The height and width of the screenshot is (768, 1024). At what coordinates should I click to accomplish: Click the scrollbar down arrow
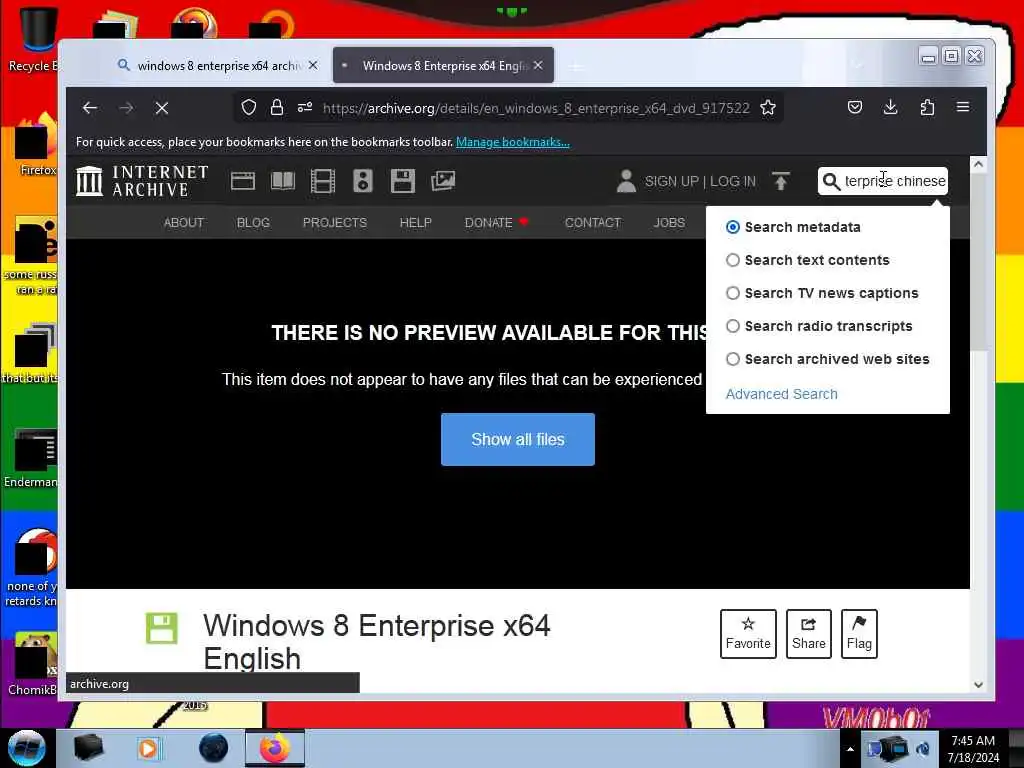(x=978, y=685)
